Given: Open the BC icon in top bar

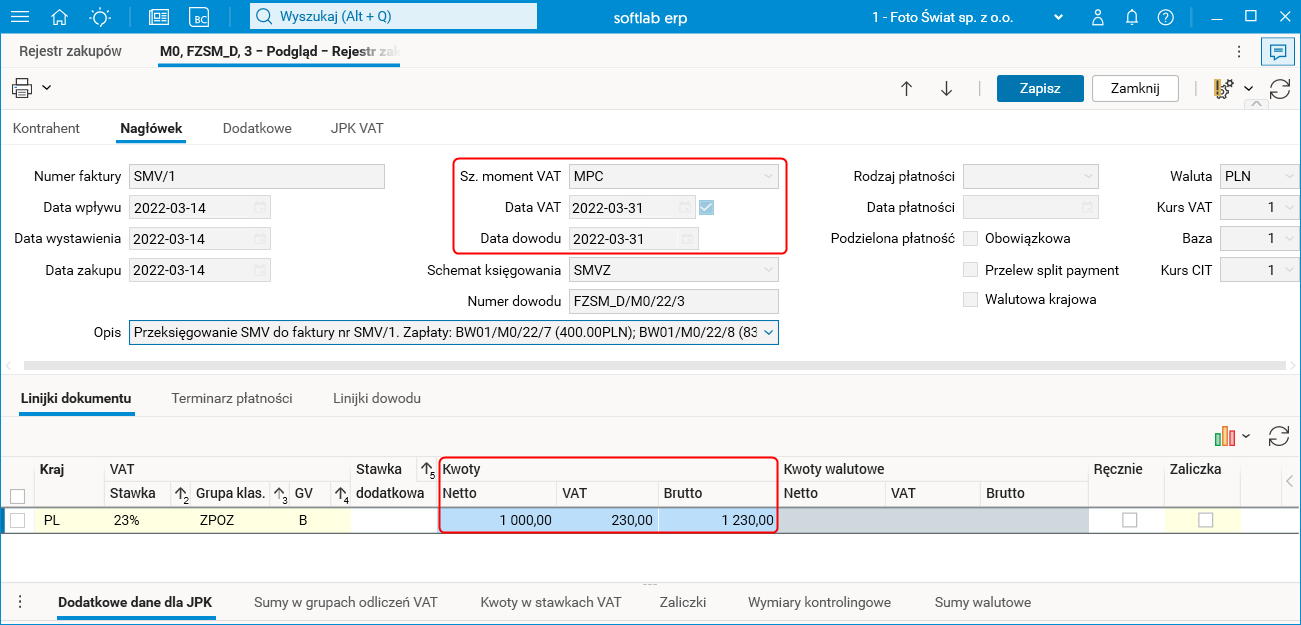Looking at the screenshot, I should tap(200, 17).
